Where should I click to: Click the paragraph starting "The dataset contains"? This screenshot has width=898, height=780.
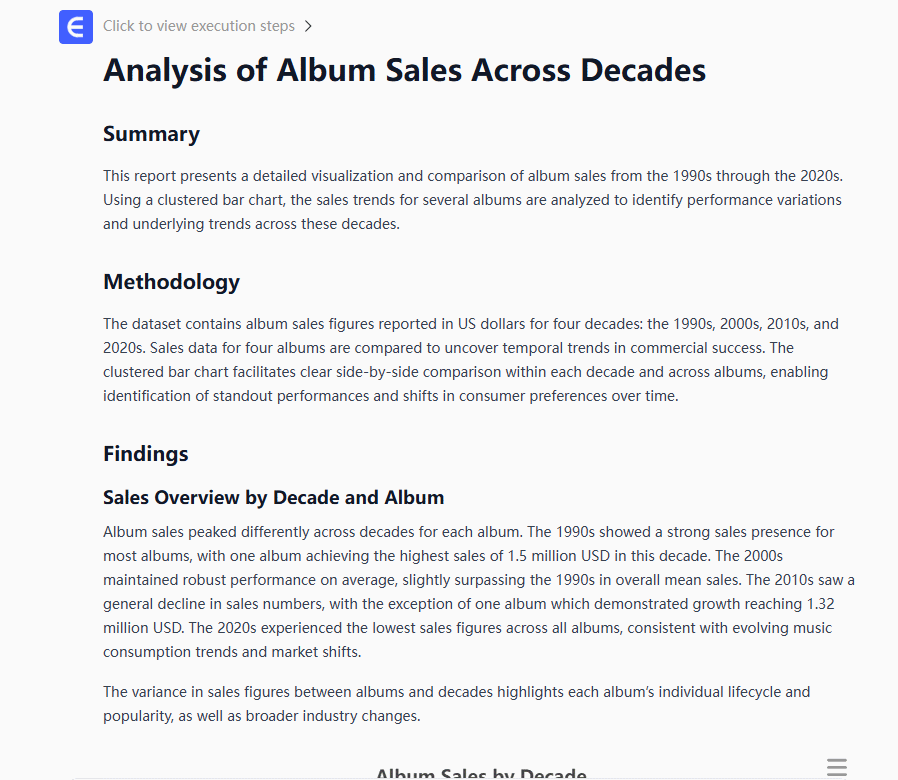click(470, 360)
